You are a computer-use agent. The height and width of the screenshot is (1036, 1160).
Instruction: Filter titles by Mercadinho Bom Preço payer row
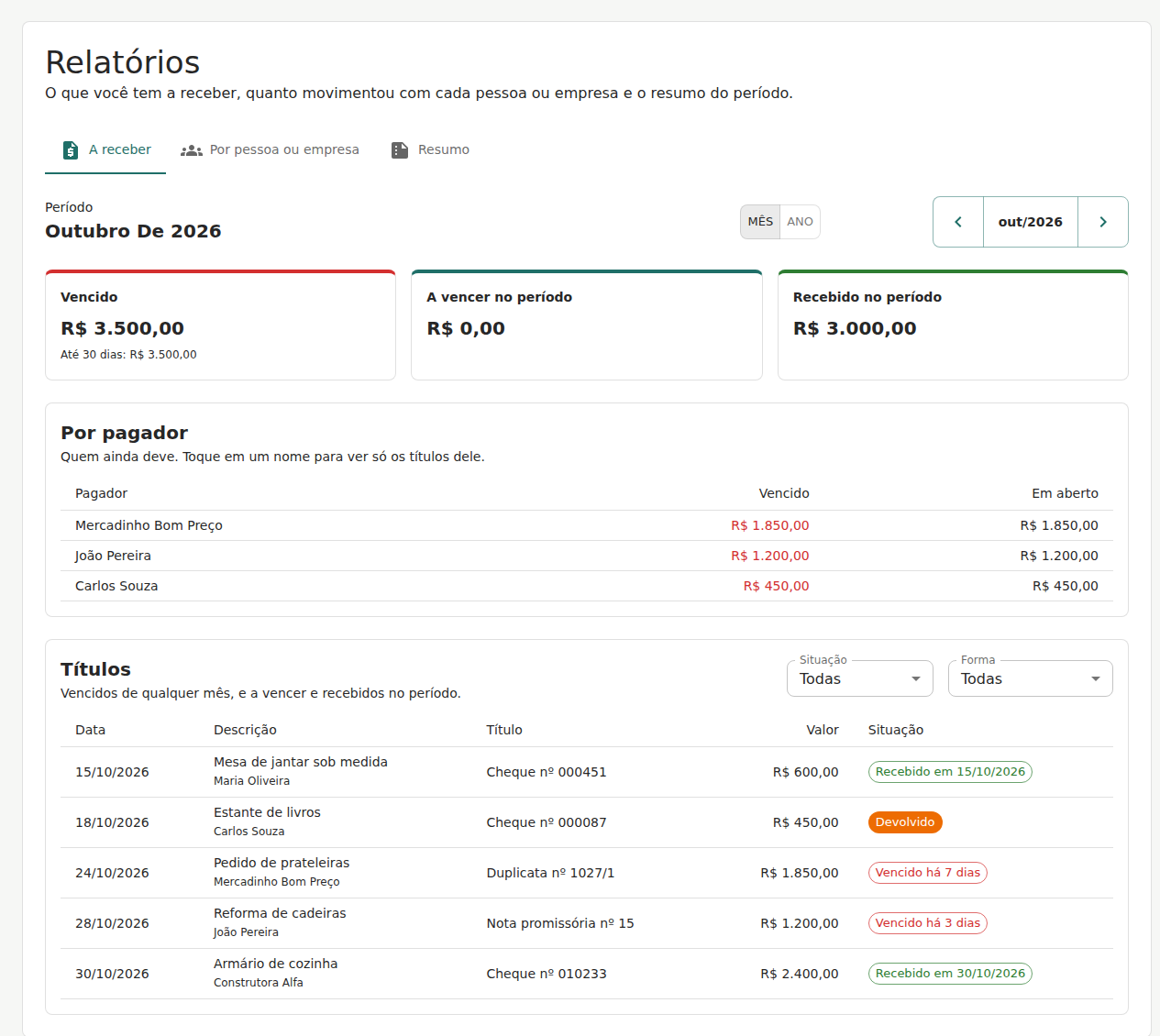pyautogui.click(x=587, y=525)
